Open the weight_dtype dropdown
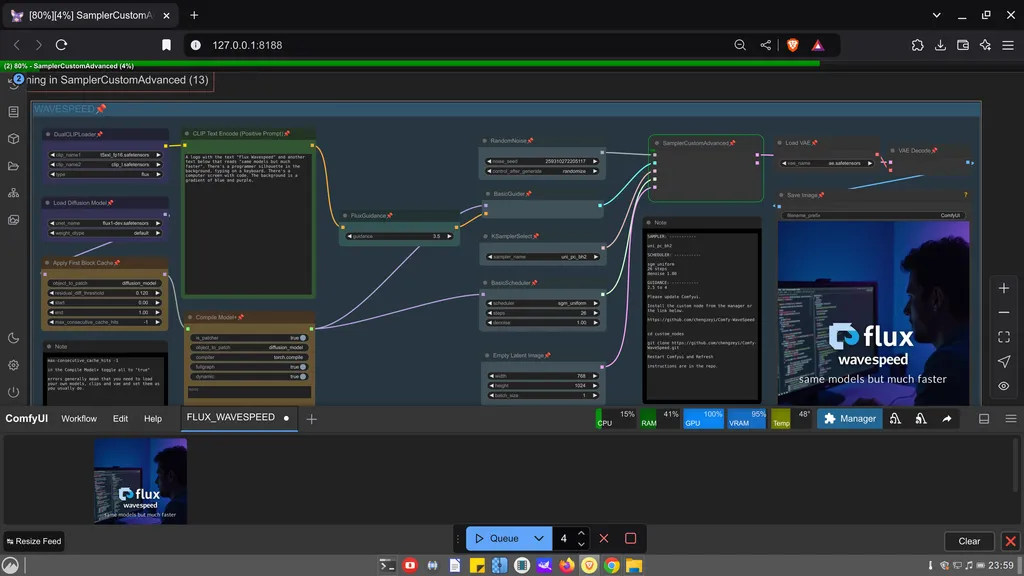This screenshot has height=576, width=1024. click(x=105, y=233)
